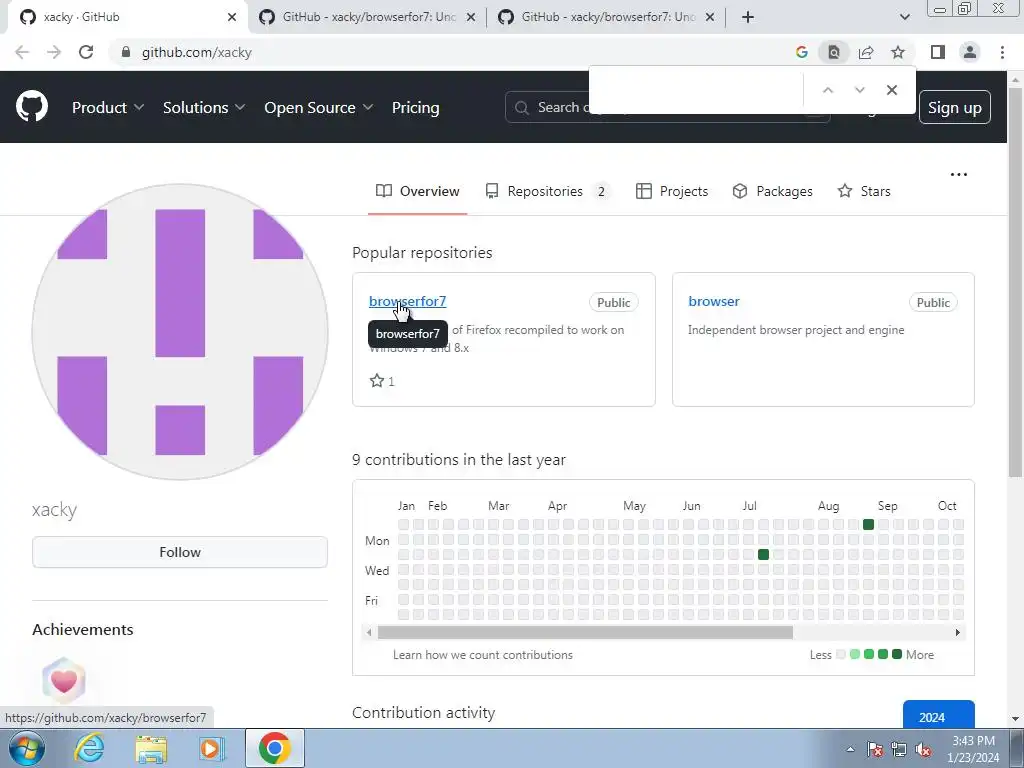This screenshot has height=768, width=1024.
Task: Click Learn how we count contributions
Action: click(483, 655)
